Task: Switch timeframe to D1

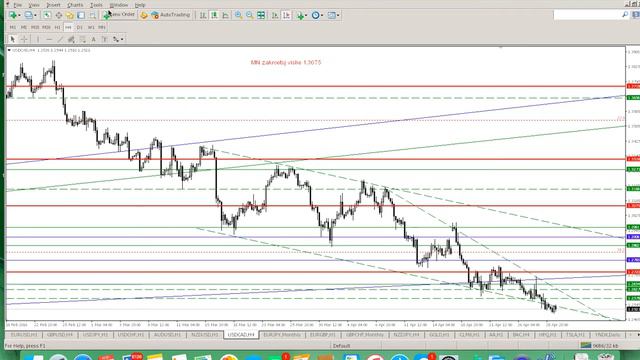Action: (x=80, y=27)
